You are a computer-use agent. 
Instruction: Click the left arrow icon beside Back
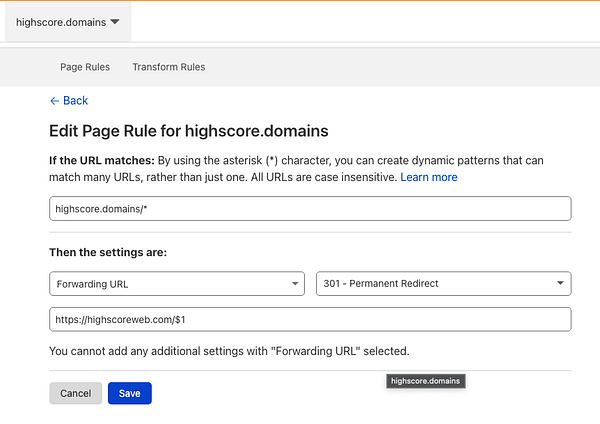54,100
